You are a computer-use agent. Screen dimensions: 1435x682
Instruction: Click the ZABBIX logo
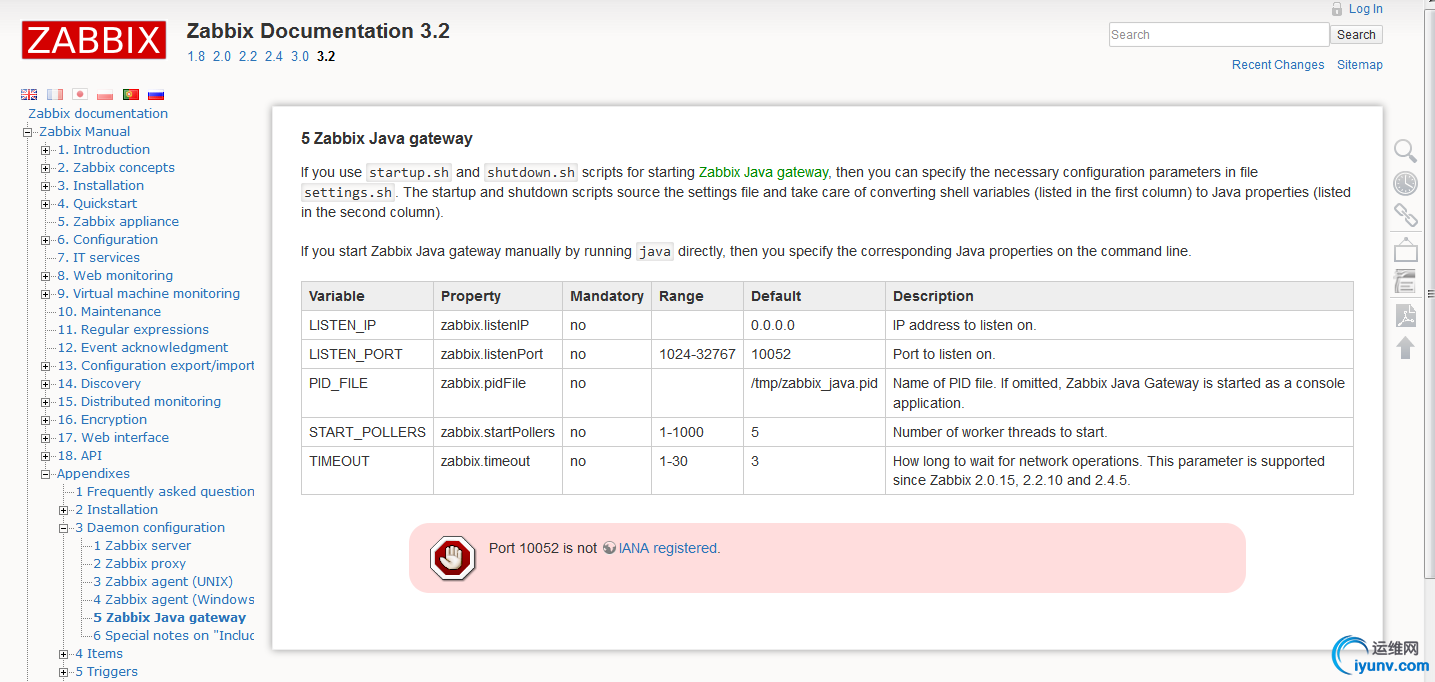pos(94,41)
